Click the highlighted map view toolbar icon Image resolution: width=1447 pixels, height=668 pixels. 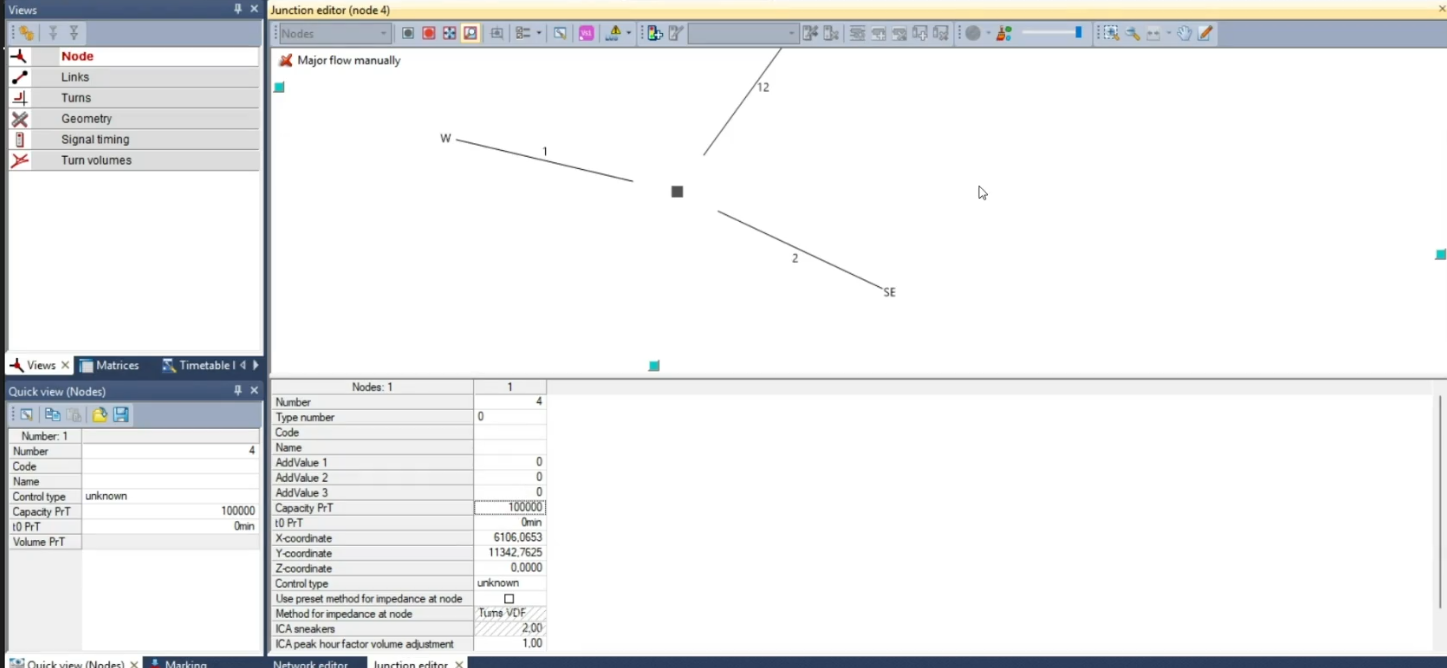(470, 33)
